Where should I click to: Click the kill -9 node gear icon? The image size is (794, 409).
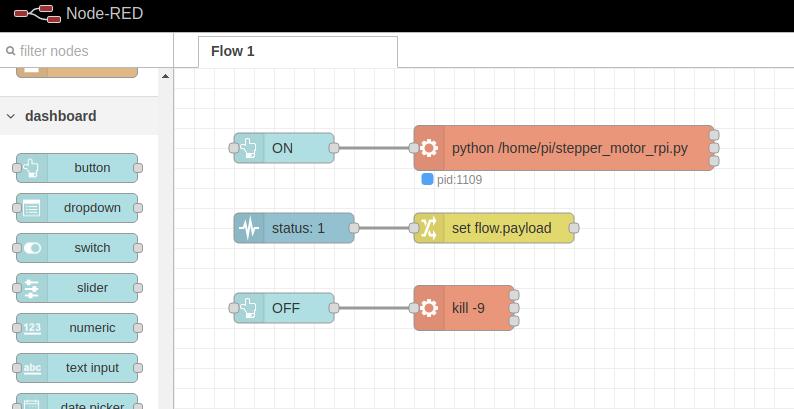tap(429, 308)
